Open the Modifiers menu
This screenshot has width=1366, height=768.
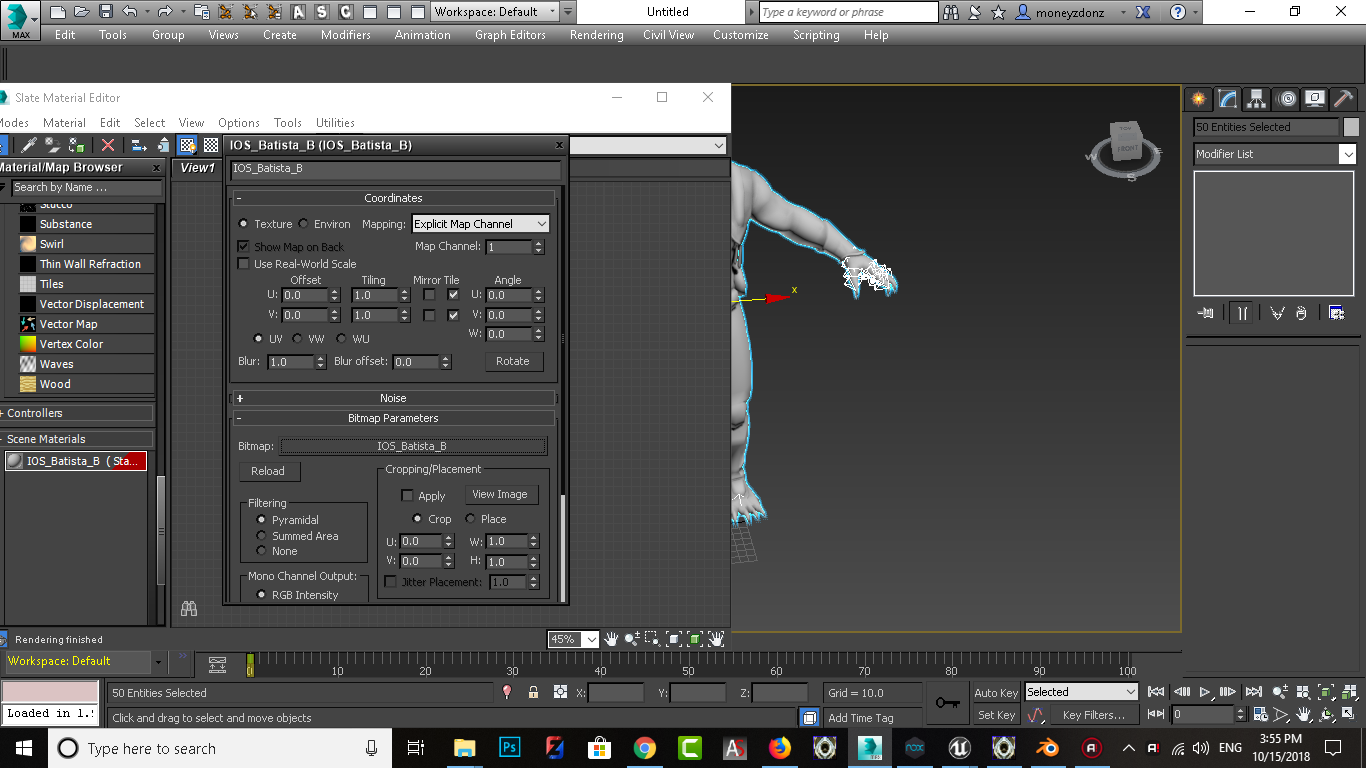[x=346, y=35]
